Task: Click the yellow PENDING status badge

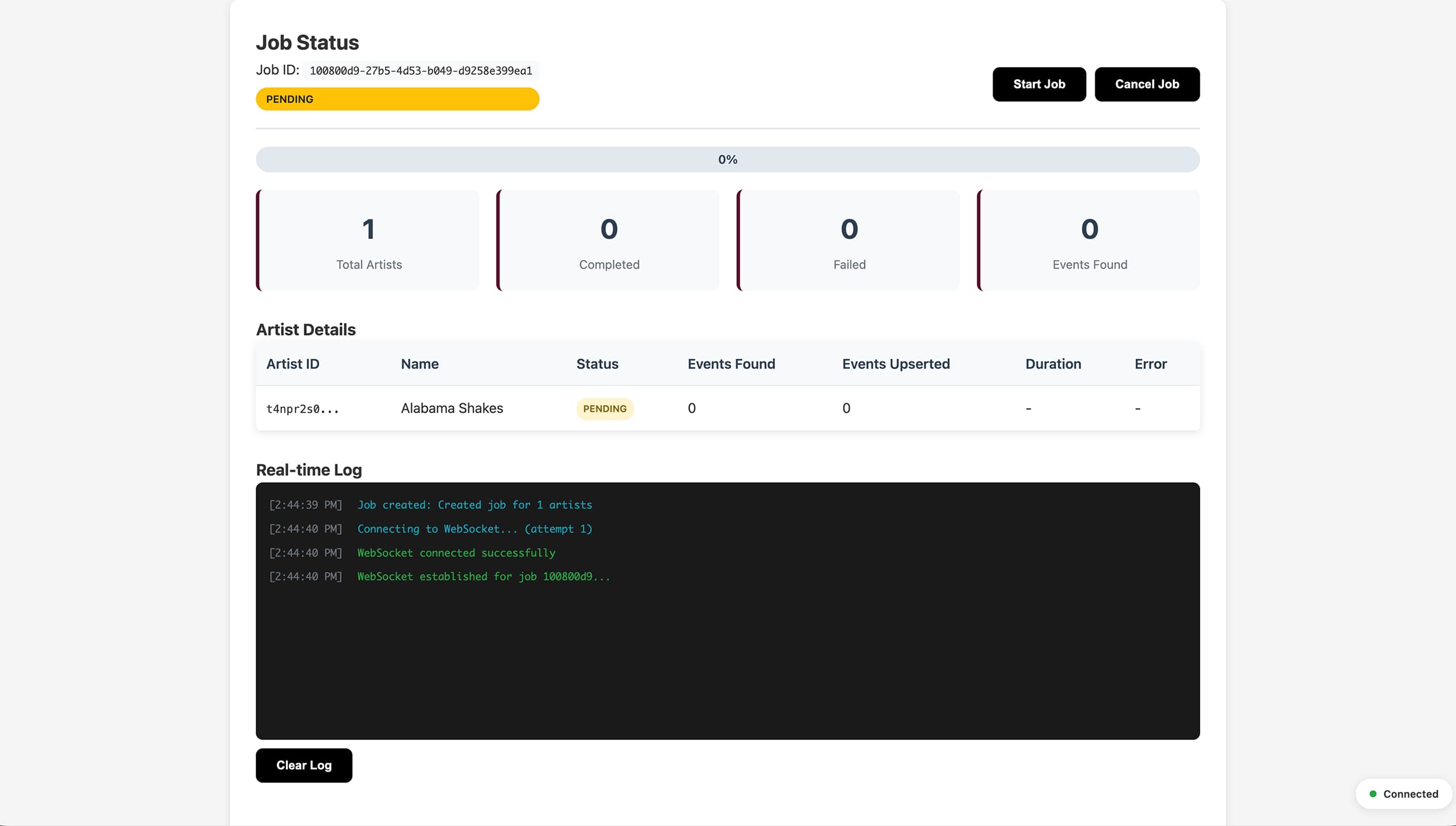Action: pos(397,98)
